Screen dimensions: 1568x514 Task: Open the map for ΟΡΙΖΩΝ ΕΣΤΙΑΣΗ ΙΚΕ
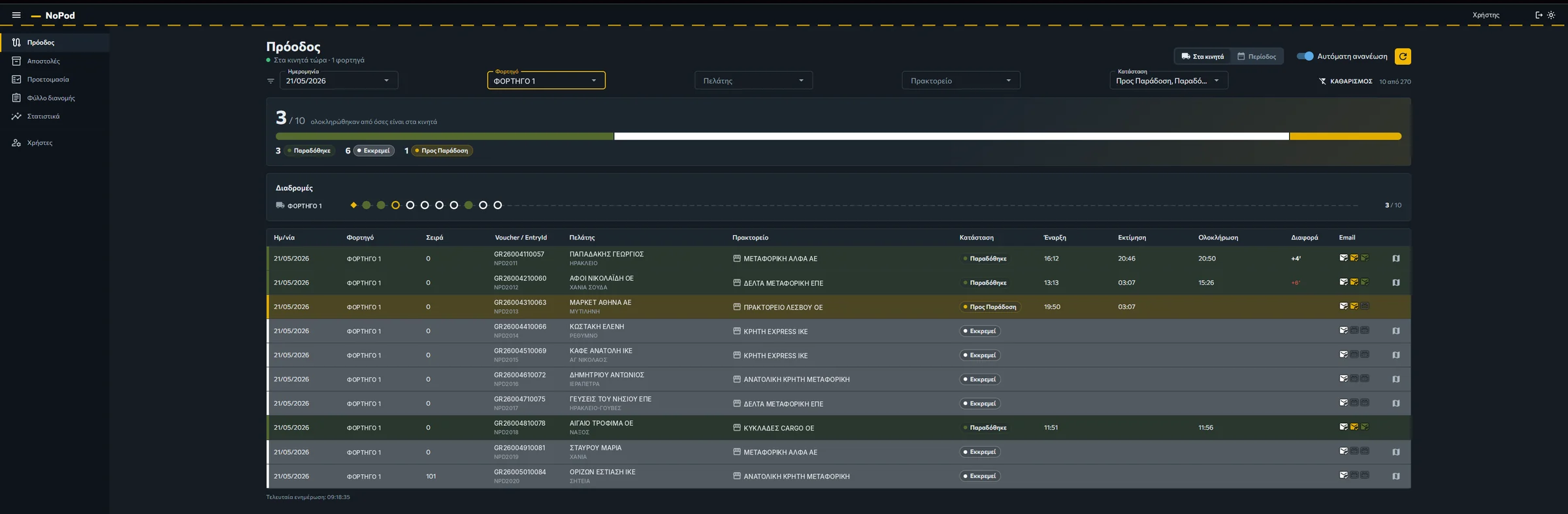tap(1396, 476)
